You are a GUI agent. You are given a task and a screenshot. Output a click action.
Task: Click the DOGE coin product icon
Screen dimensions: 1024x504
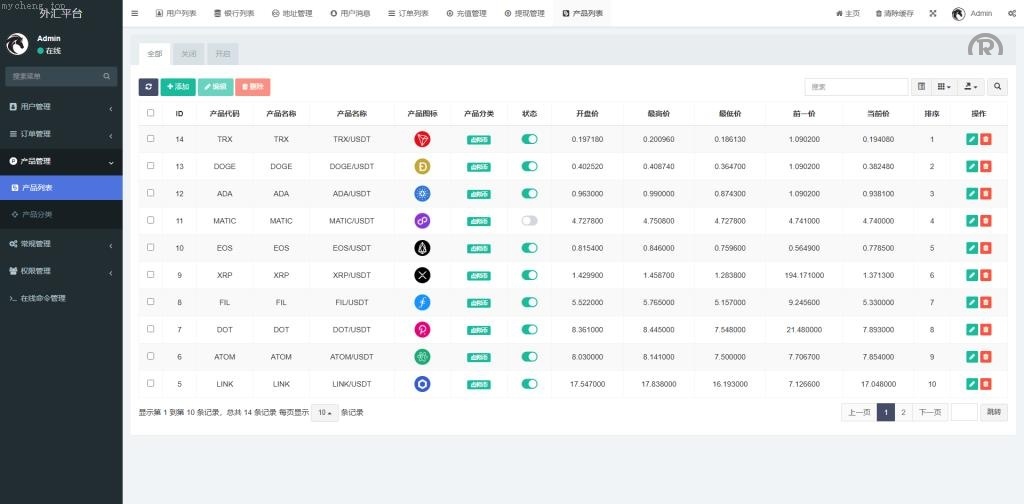pyautogui.click(x=422, y=166)
